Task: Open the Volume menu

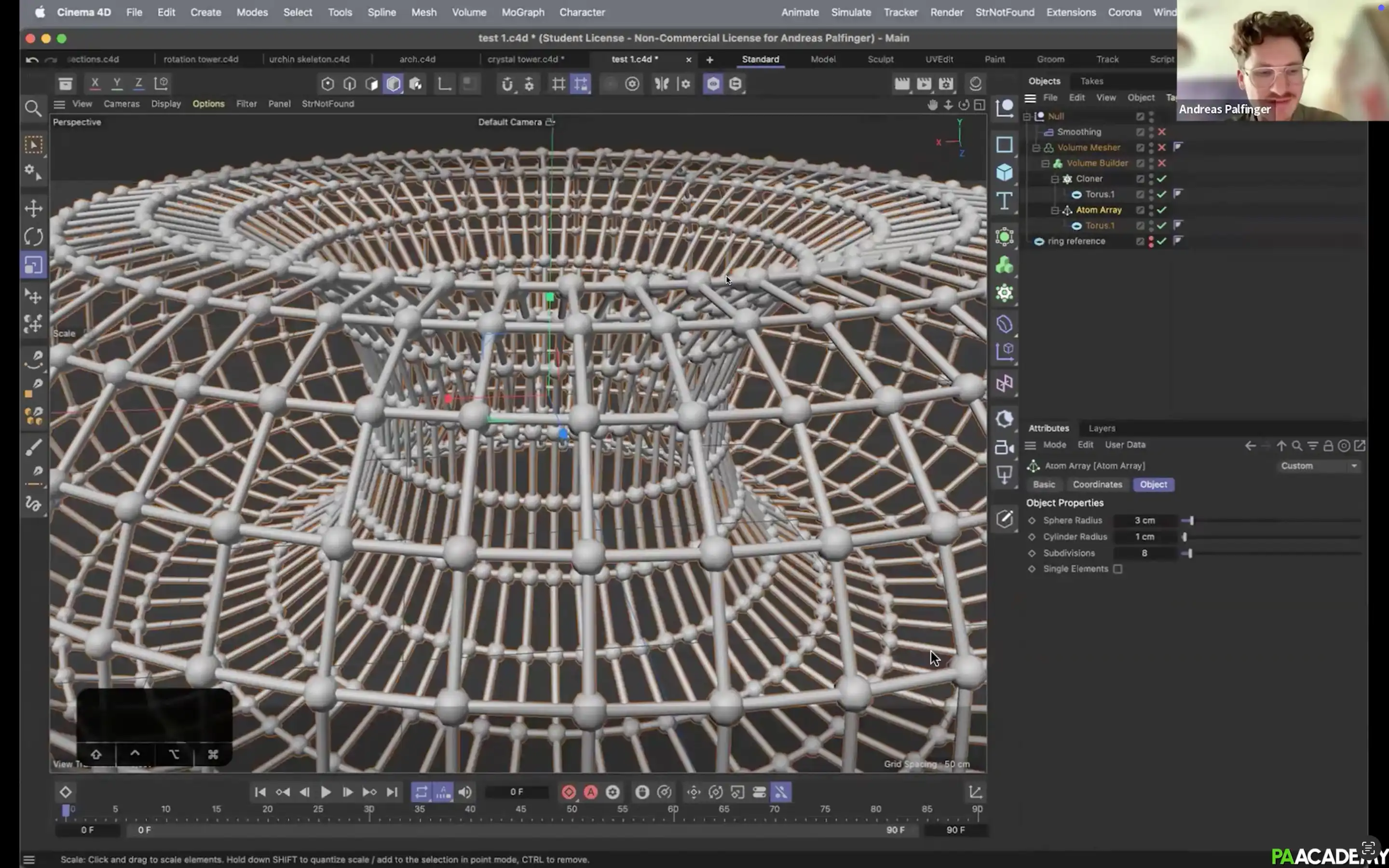Action: pos(469,12)
